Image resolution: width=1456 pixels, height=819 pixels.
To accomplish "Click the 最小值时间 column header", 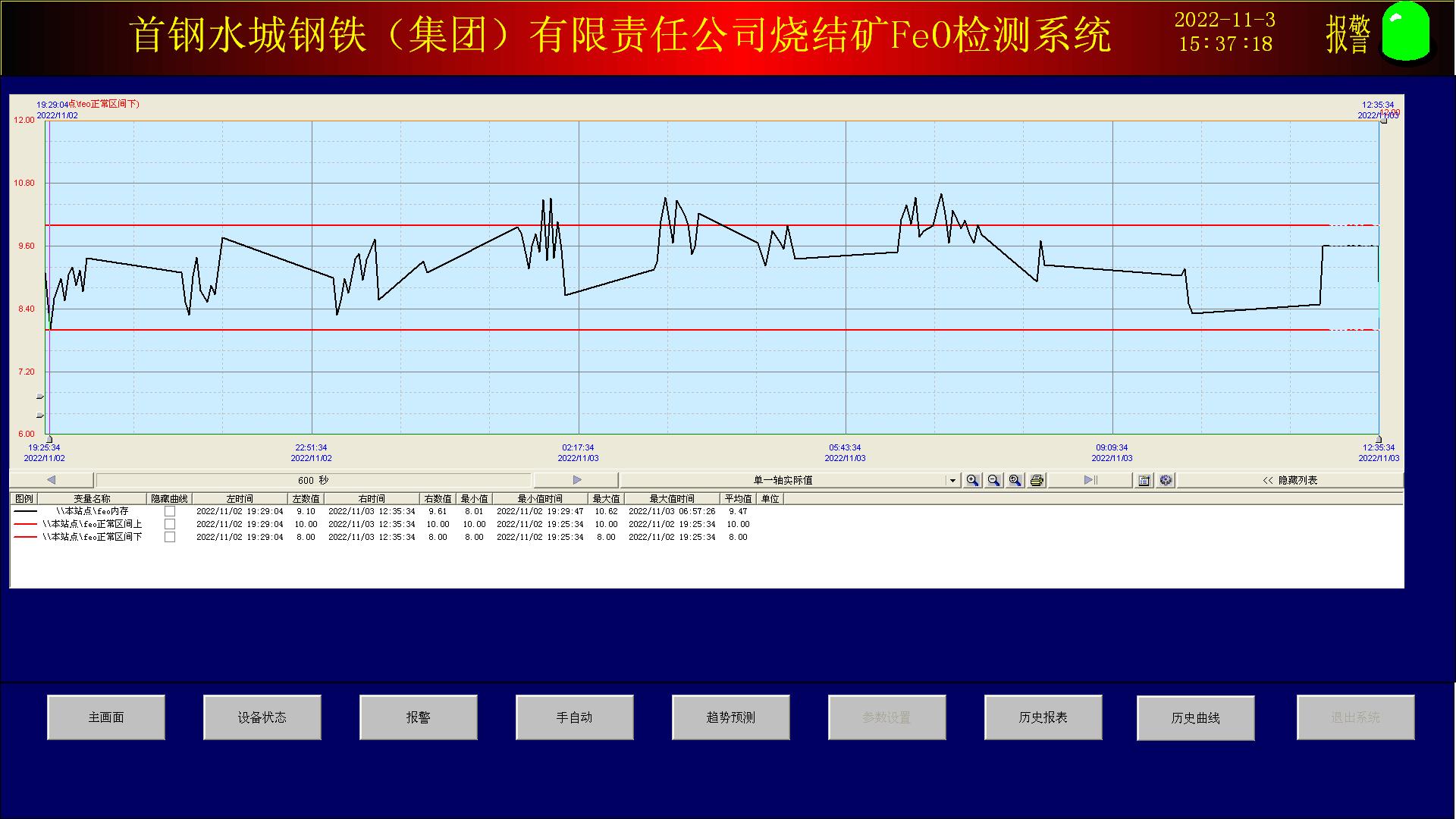I will point(540,499).
